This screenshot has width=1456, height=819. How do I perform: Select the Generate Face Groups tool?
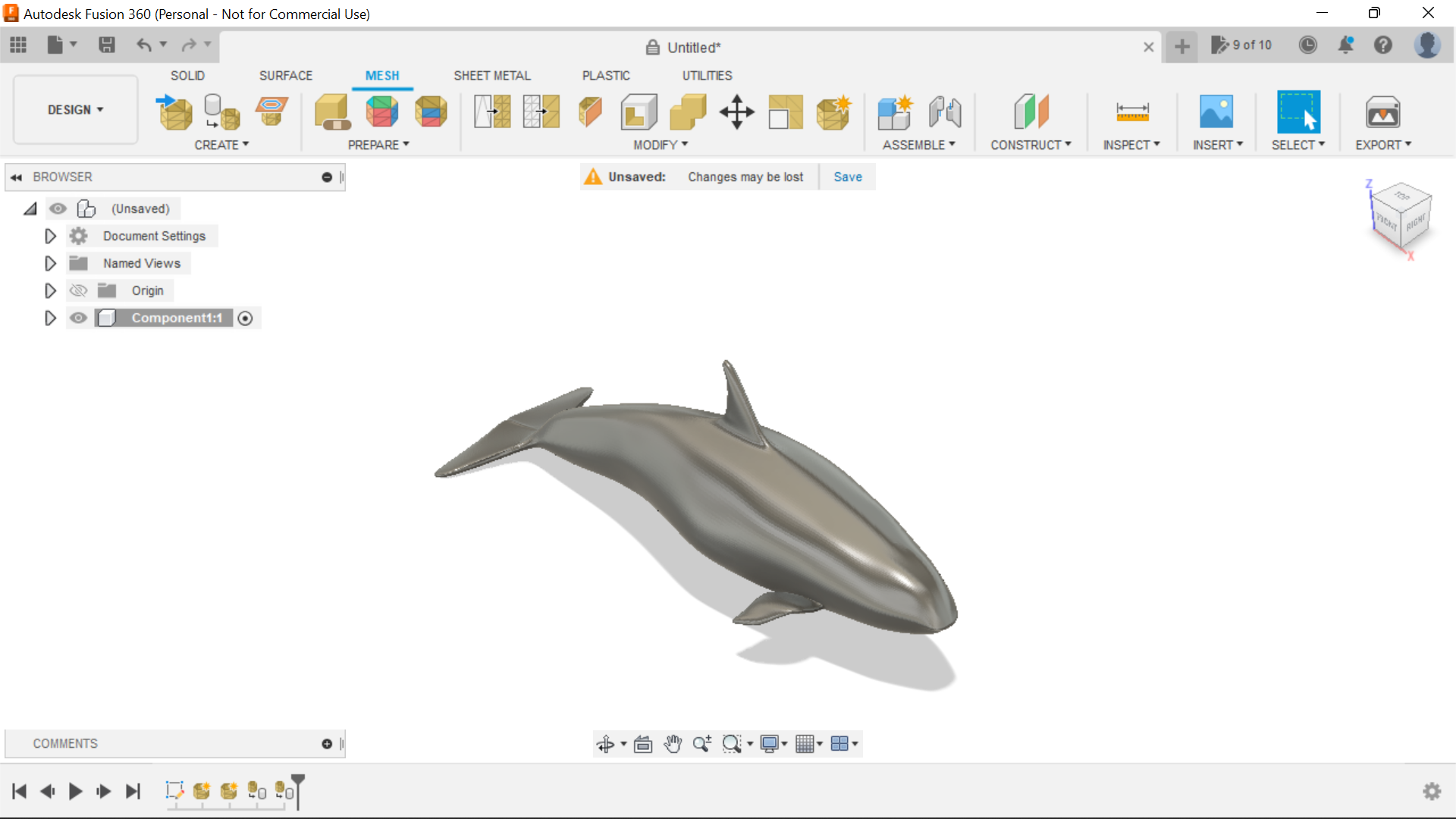coord(382,111)
